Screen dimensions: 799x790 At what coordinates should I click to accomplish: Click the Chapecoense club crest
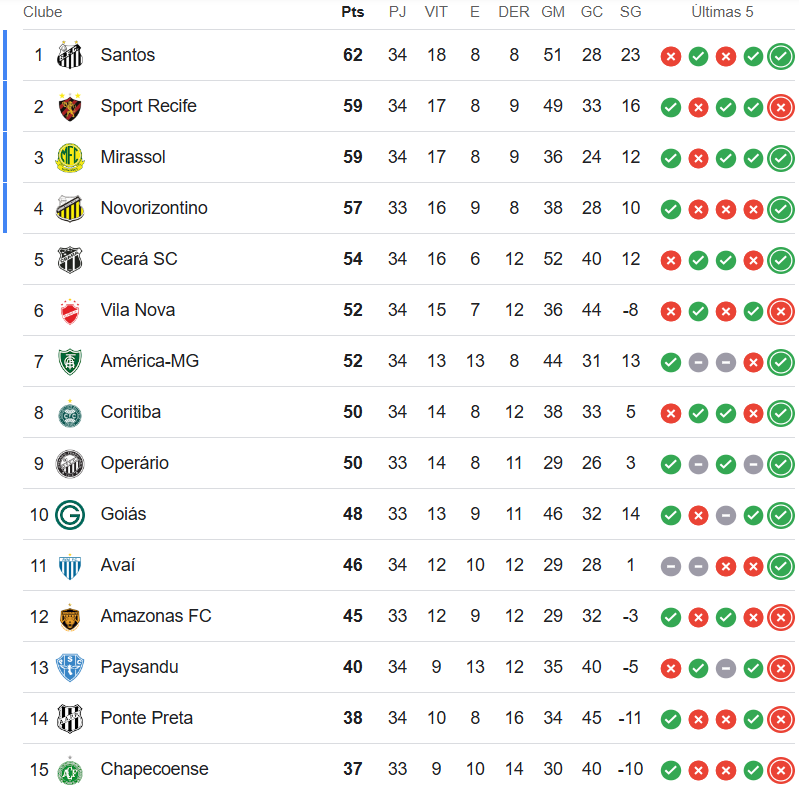[x=69, y=769]
